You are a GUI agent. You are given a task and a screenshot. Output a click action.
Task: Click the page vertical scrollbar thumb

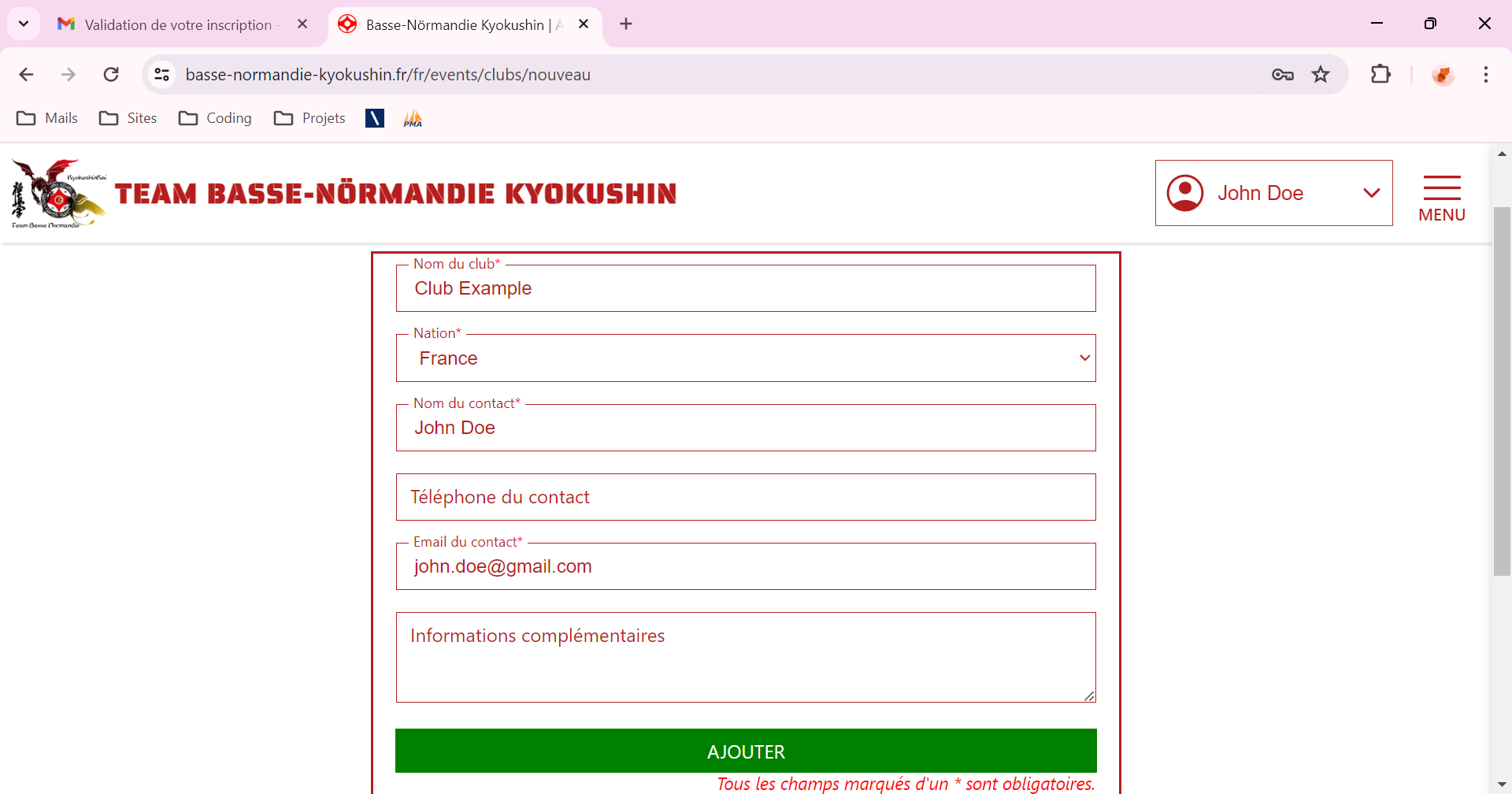pos(1502,391)
